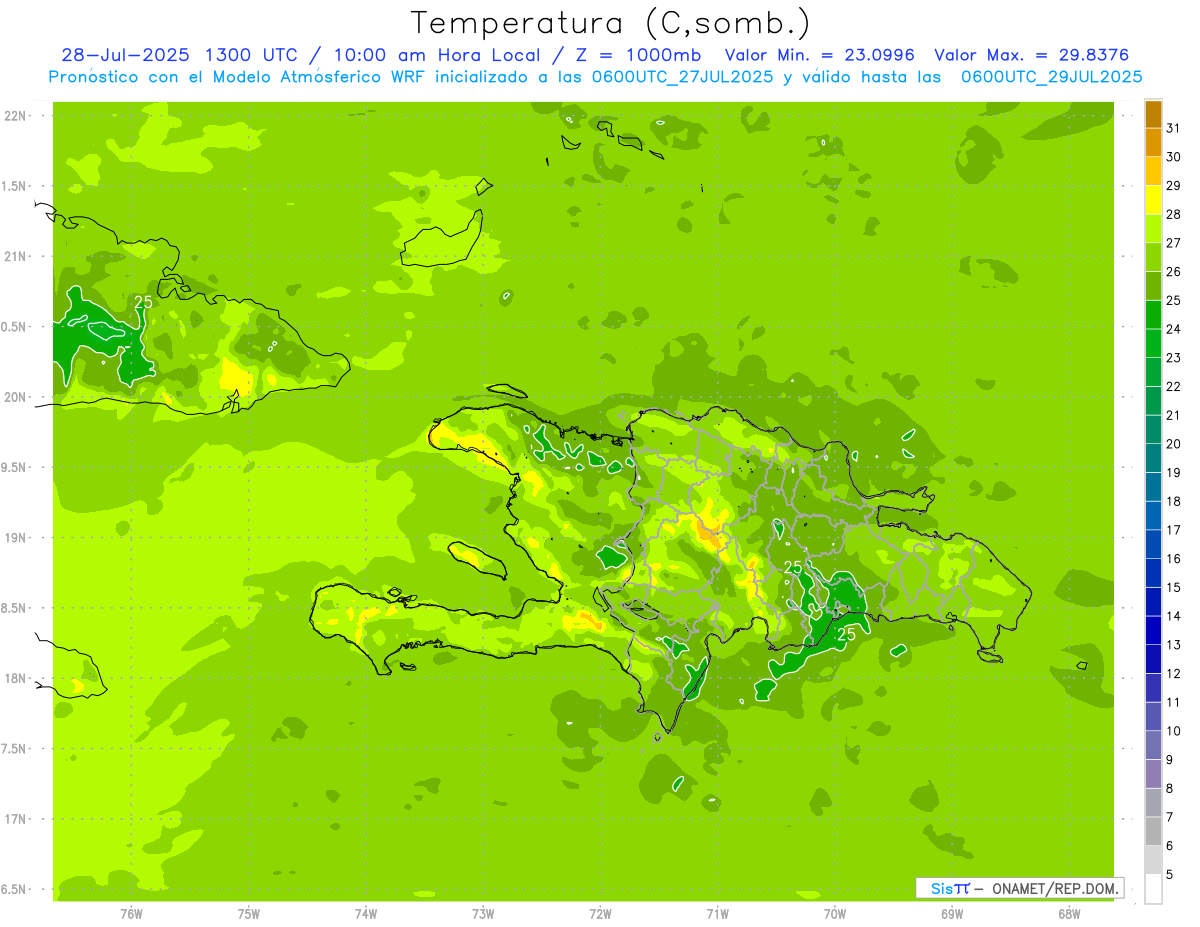Click the "70W" longitude axis label
This screenshot has width=1200, height=927.
coord(835,914)
